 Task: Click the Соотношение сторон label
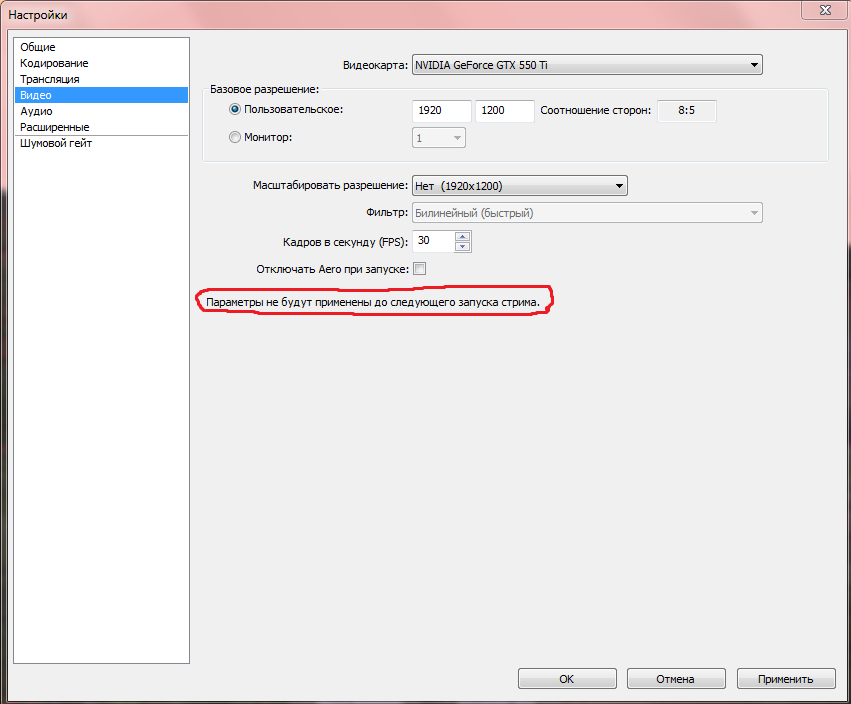click(595, 110)
